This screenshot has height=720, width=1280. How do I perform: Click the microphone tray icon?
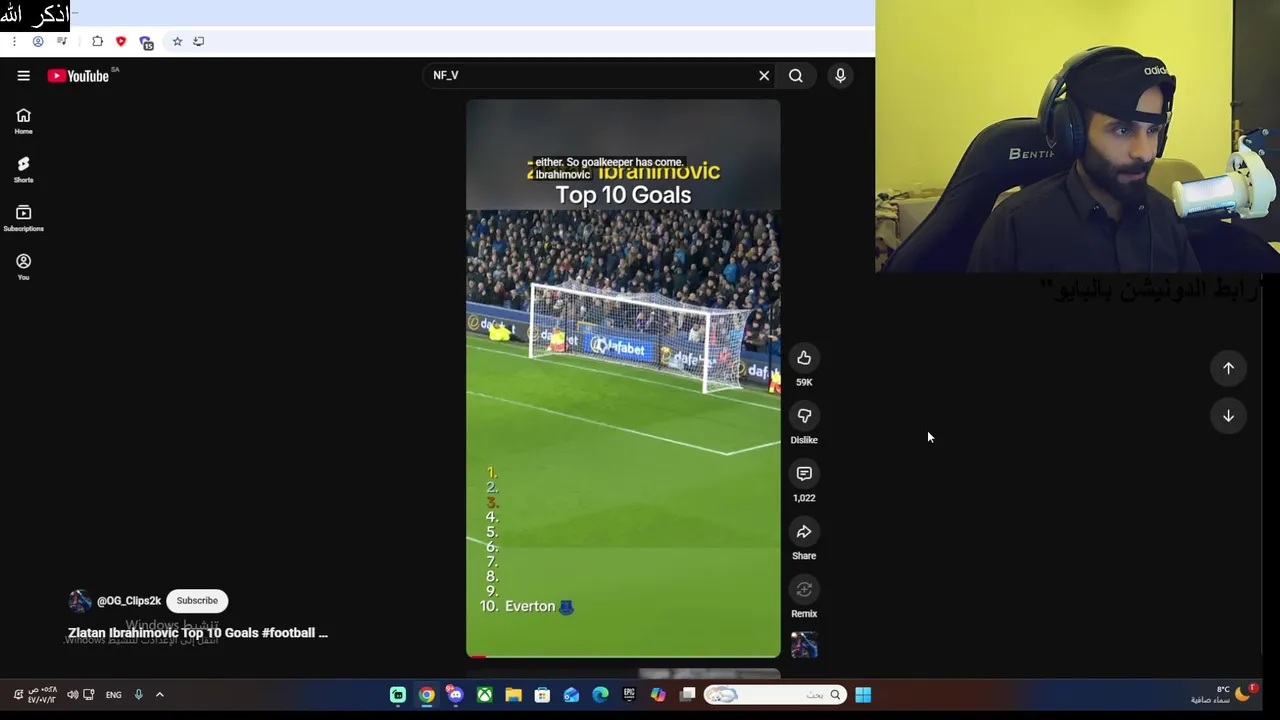139,695
